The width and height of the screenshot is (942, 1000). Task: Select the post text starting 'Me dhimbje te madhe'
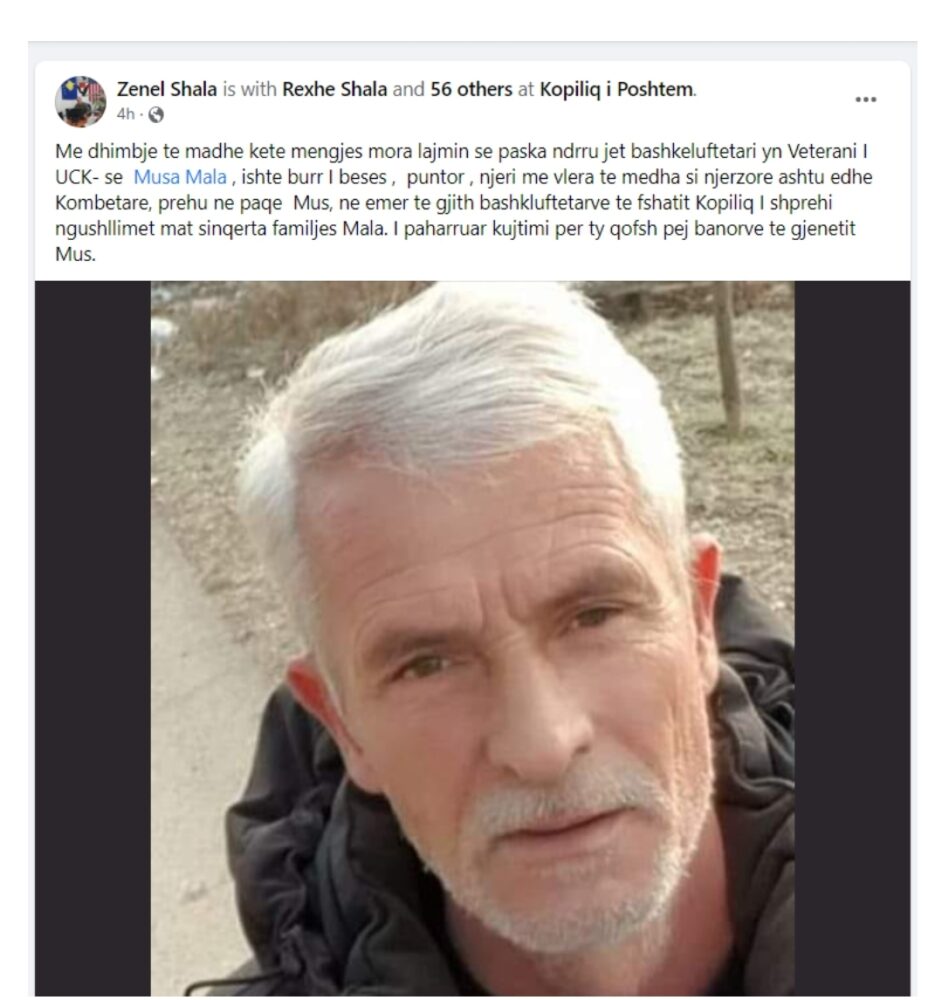(x=464, y=203)
